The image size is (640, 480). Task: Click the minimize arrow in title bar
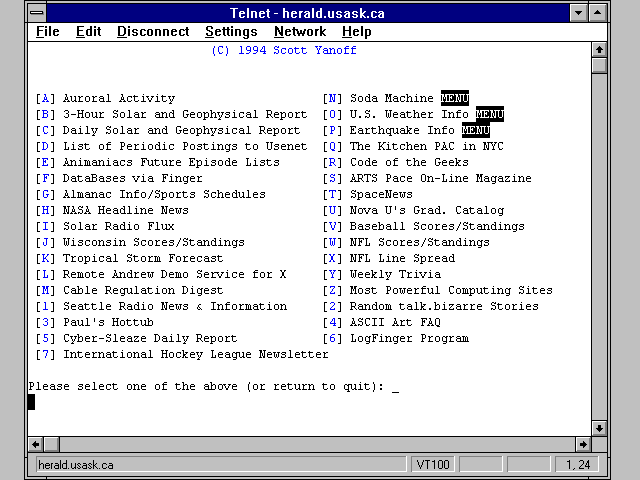pos(579,12)
